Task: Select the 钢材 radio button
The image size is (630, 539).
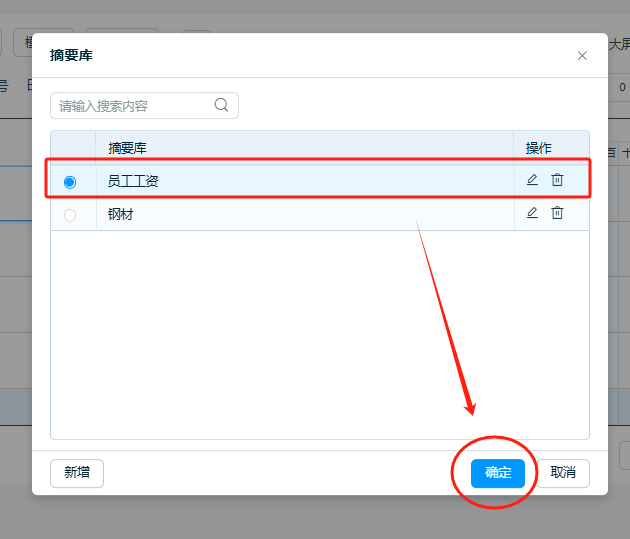Action: tap(70, 215)
